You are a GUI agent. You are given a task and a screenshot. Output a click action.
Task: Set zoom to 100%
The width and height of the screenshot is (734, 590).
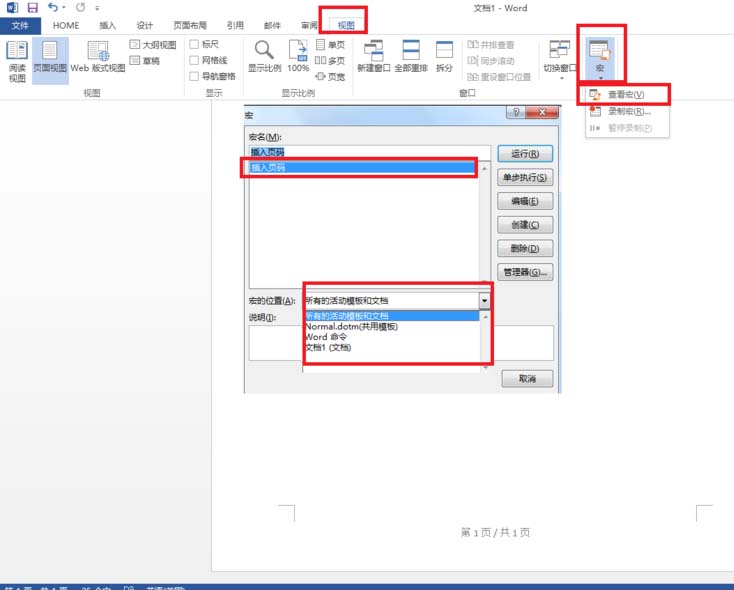(x=298, y=56)
